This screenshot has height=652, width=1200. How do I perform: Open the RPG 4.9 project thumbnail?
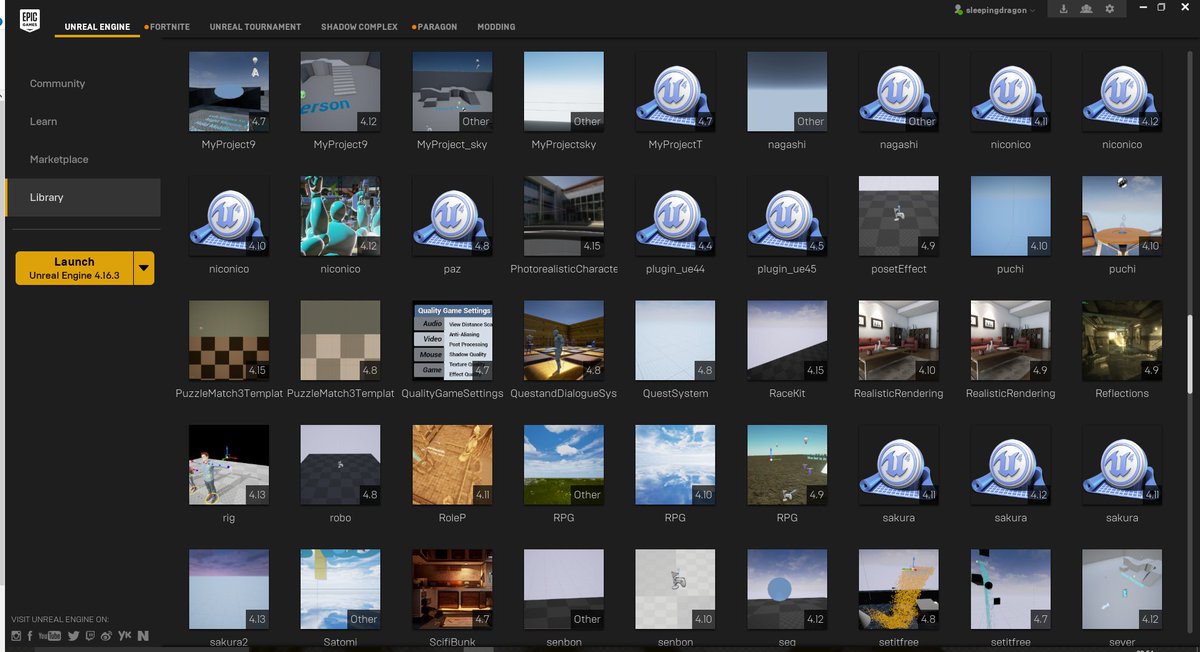(787, 465)
